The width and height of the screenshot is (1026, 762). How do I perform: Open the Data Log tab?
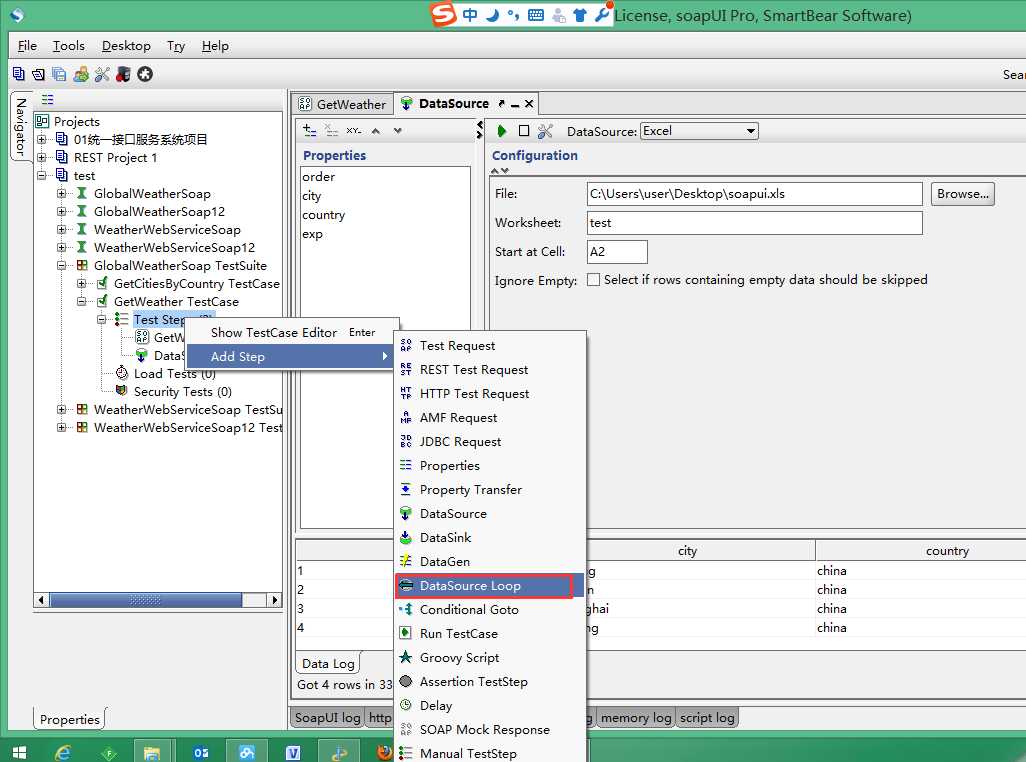pos(328,663)
